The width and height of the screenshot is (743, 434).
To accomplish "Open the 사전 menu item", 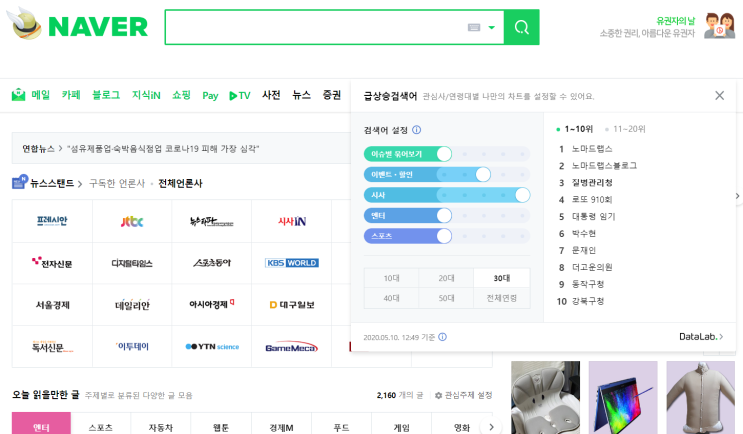I will 272,95.
